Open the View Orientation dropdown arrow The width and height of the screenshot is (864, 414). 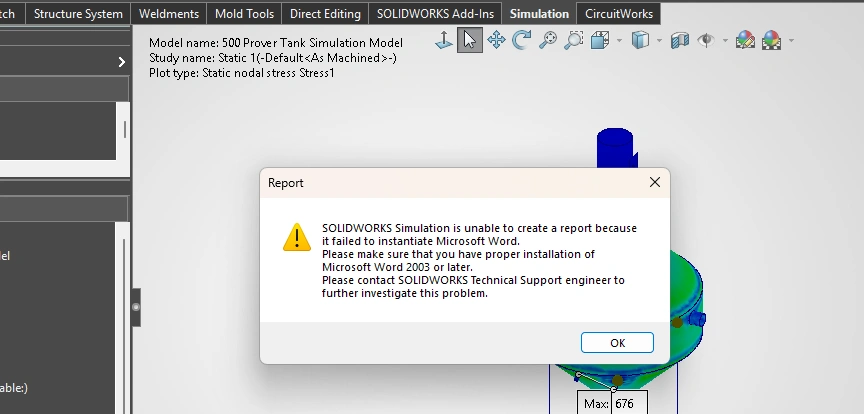point(619,40)
